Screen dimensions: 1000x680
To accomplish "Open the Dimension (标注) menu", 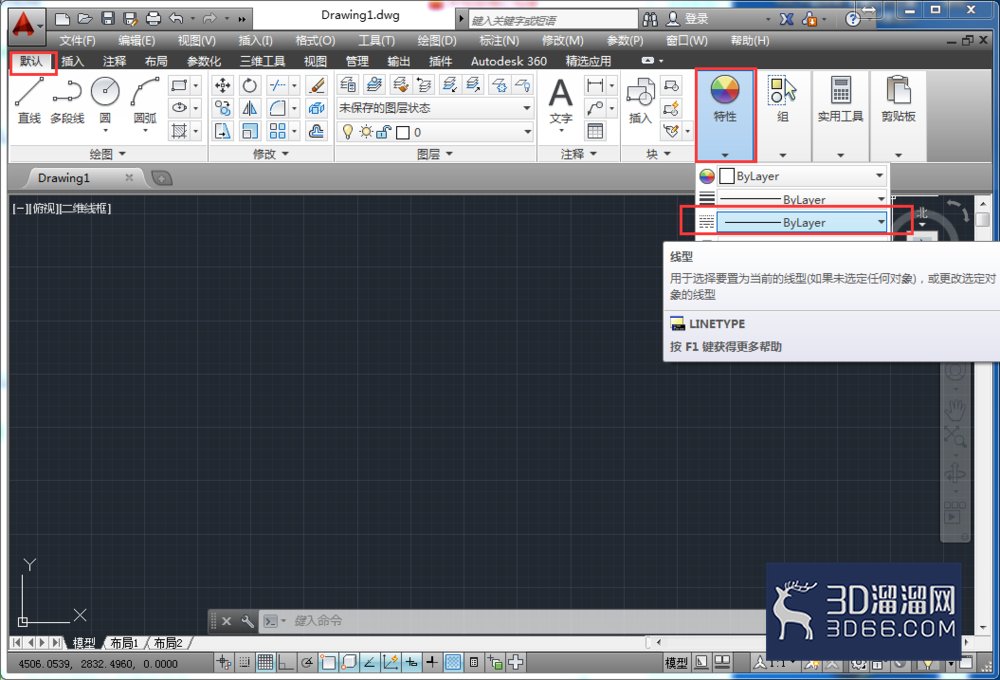I will click(x=499, y=41).
